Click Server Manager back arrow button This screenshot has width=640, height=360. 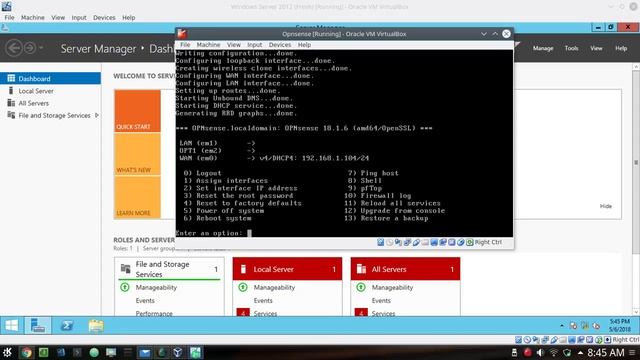tap(14, 48)
